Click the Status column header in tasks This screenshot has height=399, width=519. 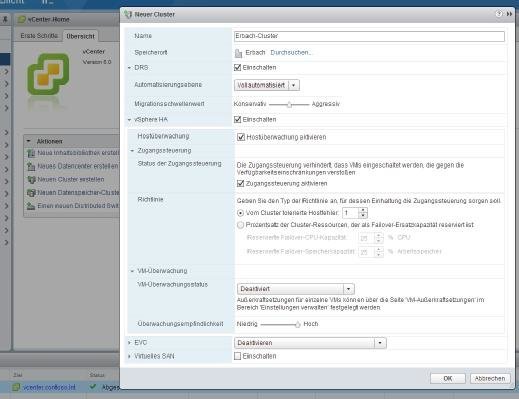[x=97, y=375]
